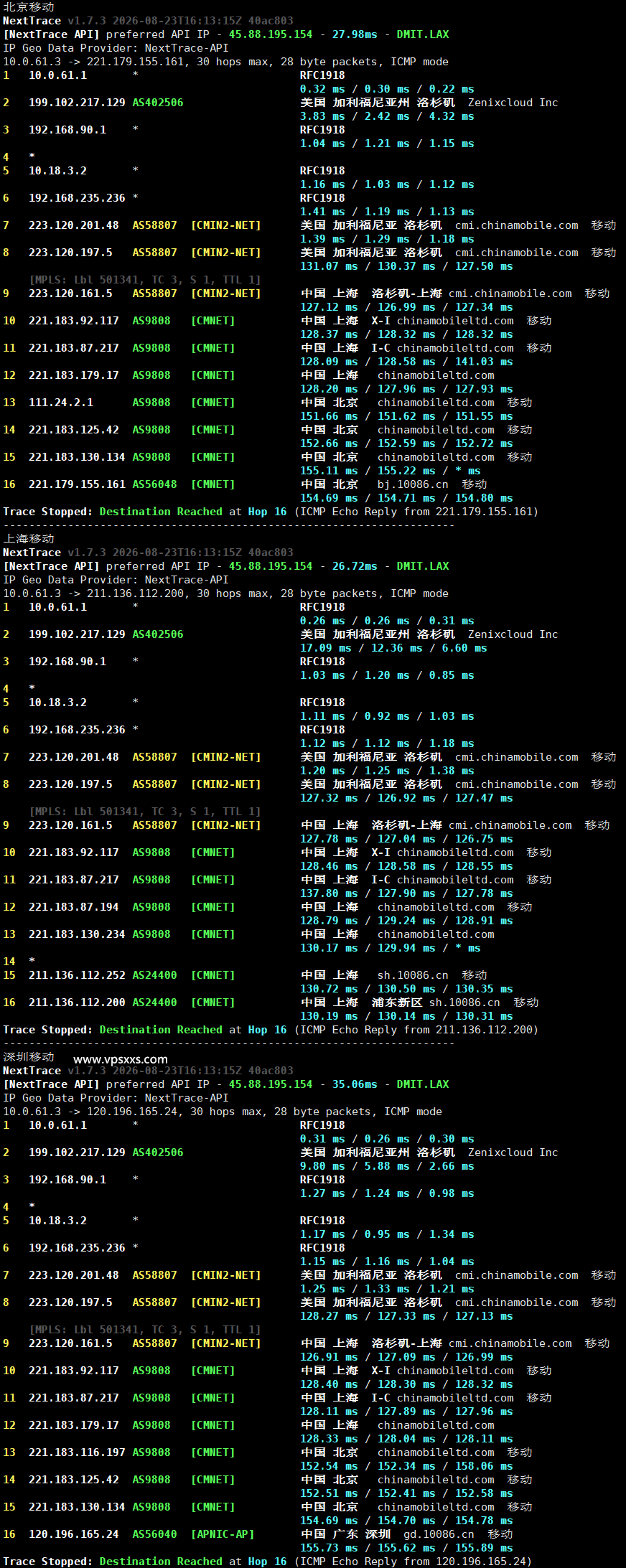Image resolution: width=626 pixels, height=1568 pixels.
Task: Click "Trace Stopped" line ending in 211.136.112.200
Action: [271, 1030]
